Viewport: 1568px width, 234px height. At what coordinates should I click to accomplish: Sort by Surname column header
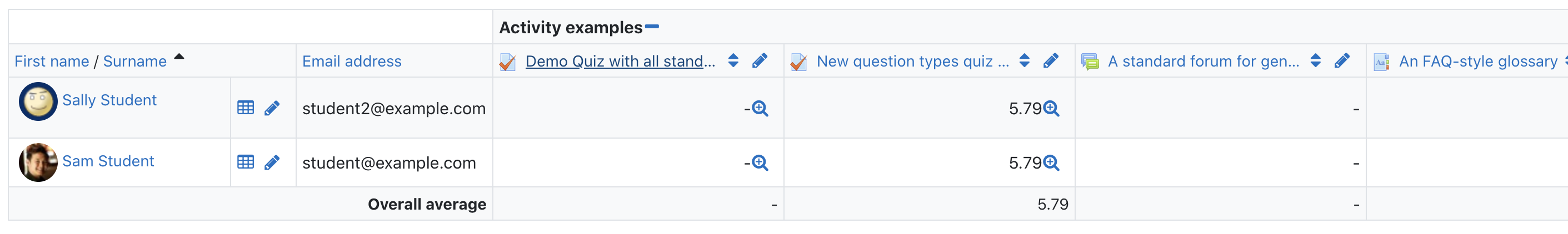(134, 62)
